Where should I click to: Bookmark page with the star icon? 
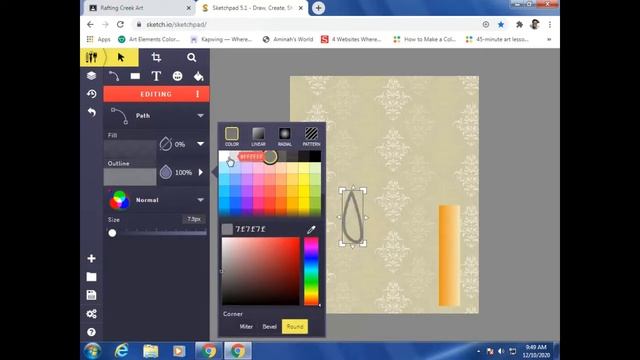point(501,24)
